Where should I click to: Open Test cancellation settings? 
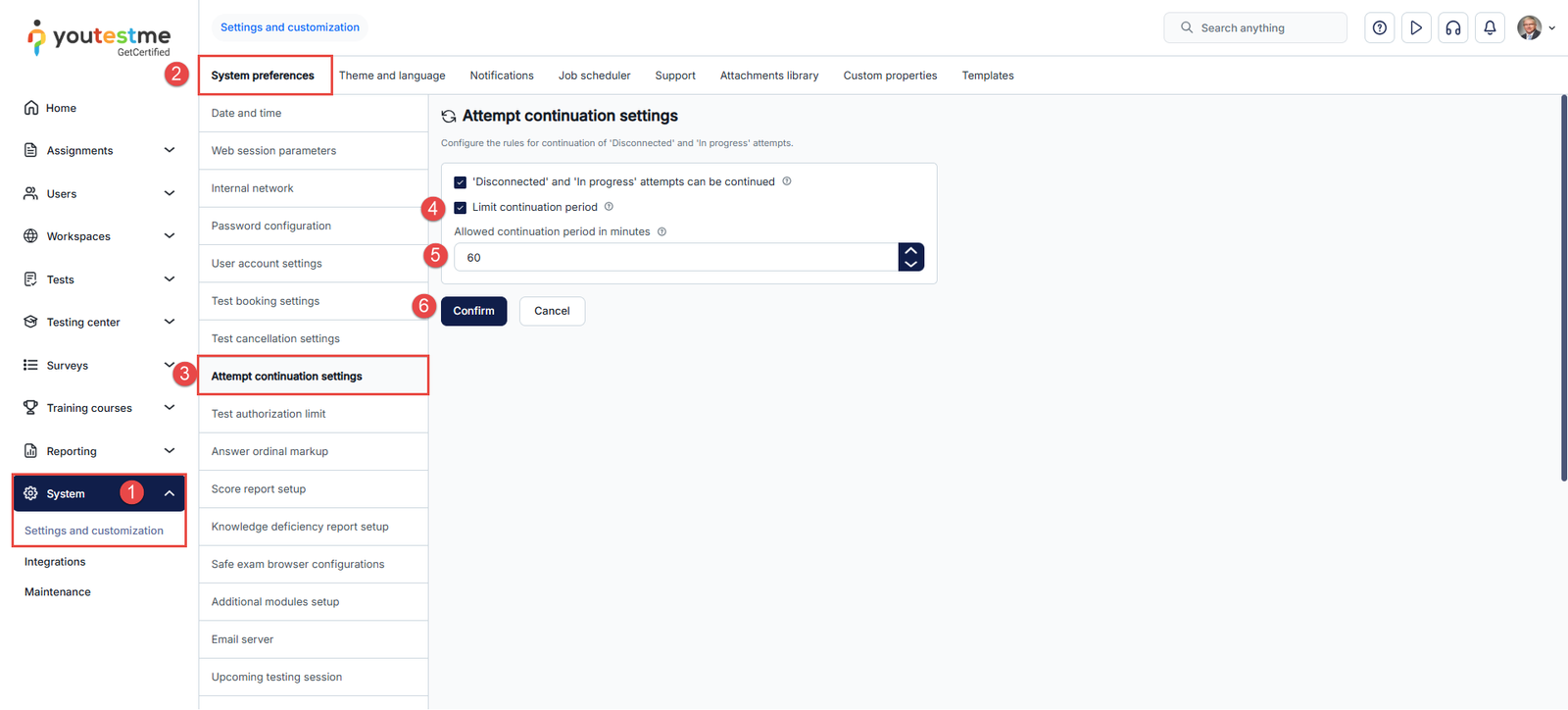click(314, 338)
